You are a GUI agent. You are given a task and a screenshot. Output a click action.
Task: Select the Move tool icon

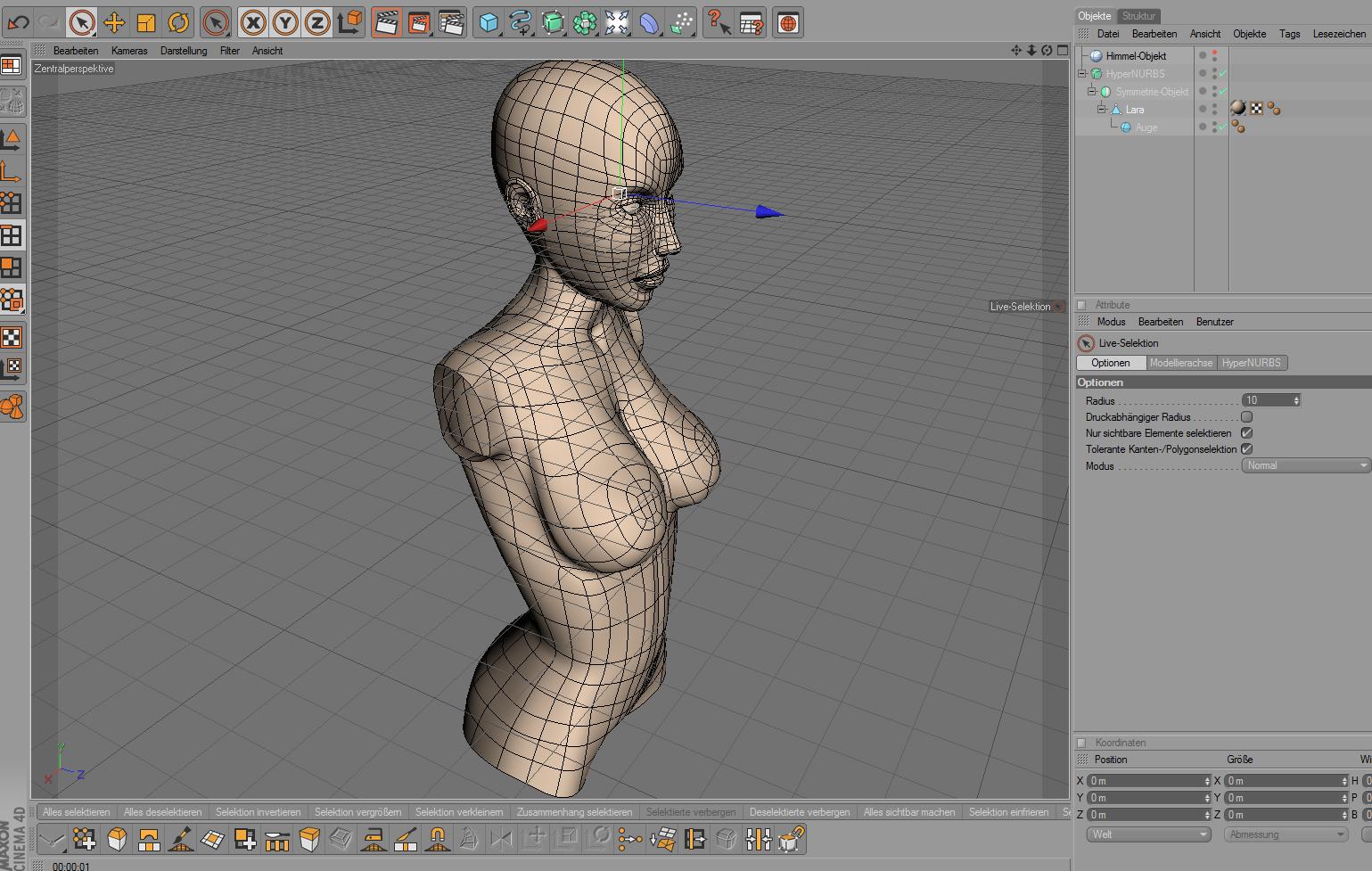(x=114, y=23)
